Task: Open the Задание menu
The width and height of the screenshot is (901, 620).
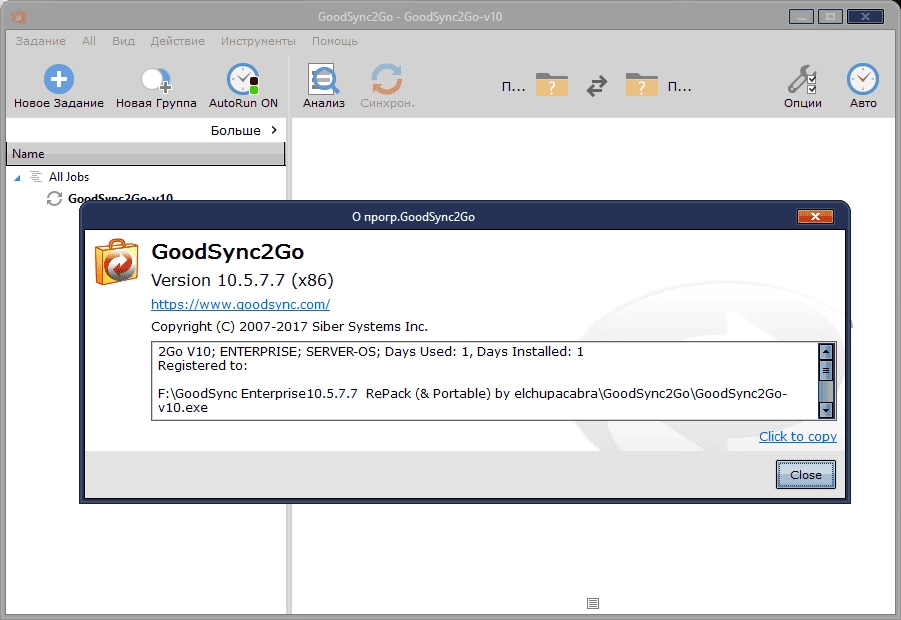Action: tap(40, 41)
